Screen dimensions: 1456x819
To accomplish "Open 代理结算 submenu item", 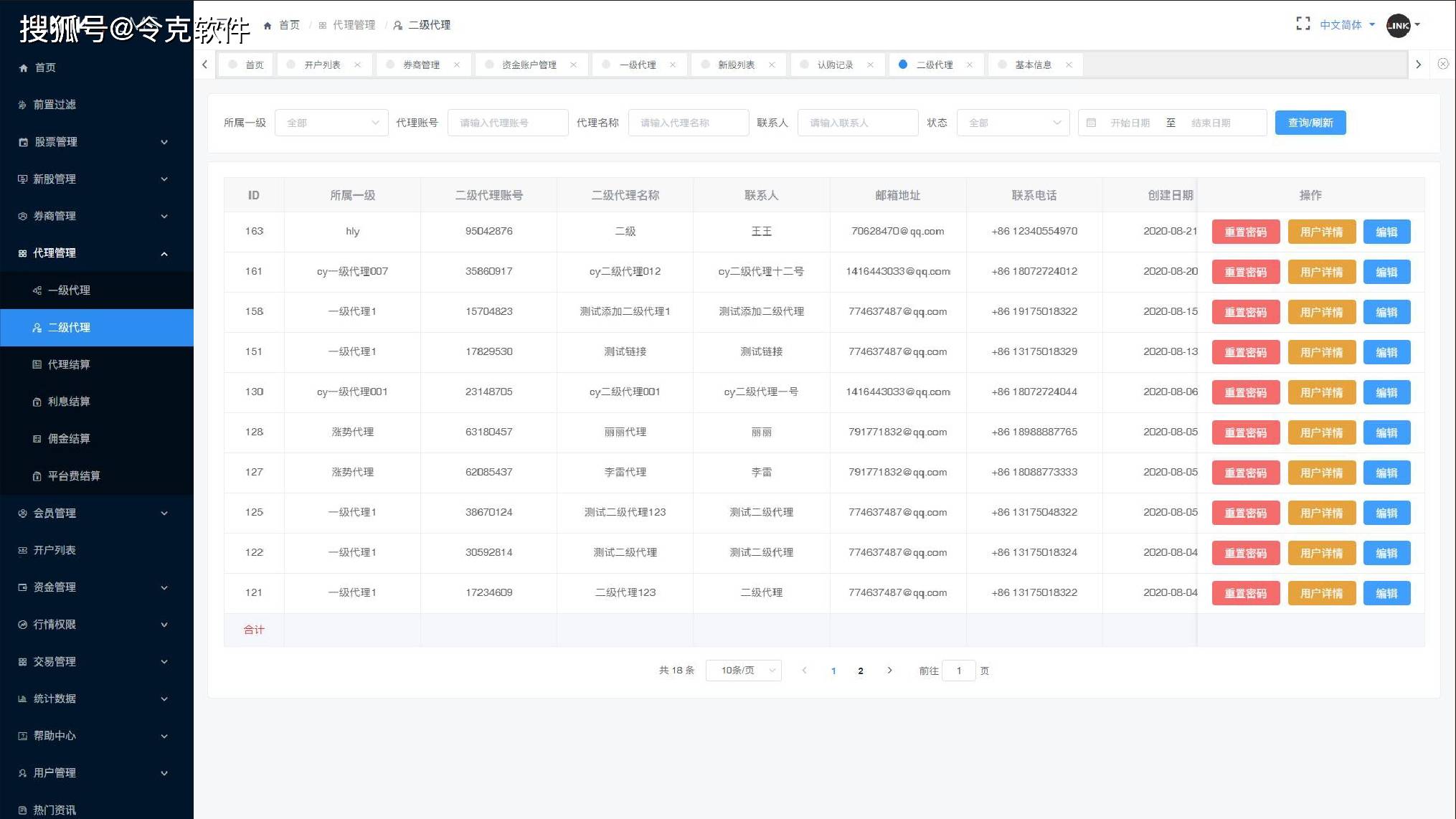I will [x=97, y=364].
